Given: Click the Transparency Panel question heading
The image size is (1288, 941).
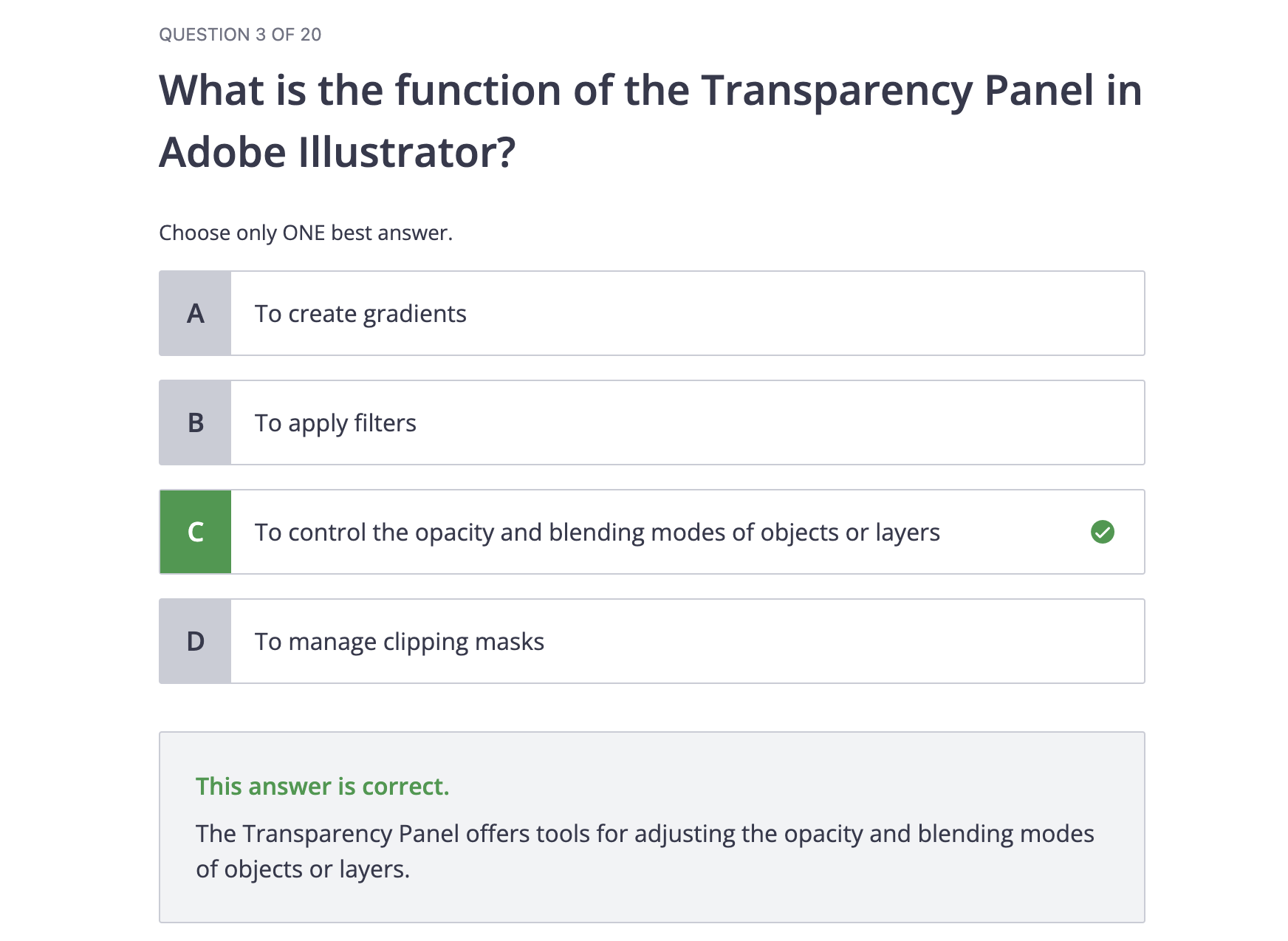Looking at the screenshot, I should (x=650, y=91).
